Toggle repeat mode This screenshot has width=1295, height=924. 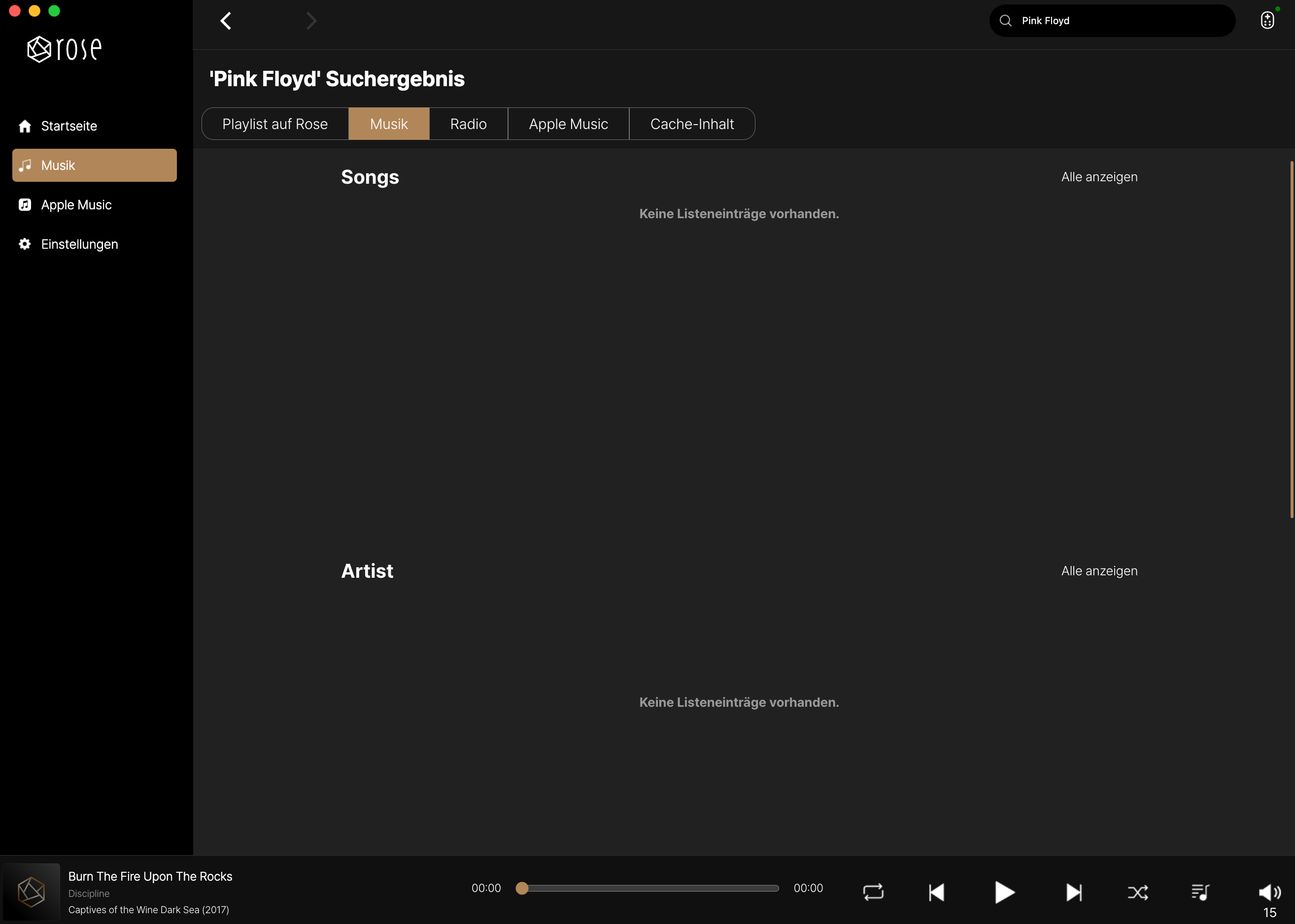pos(873,891)
